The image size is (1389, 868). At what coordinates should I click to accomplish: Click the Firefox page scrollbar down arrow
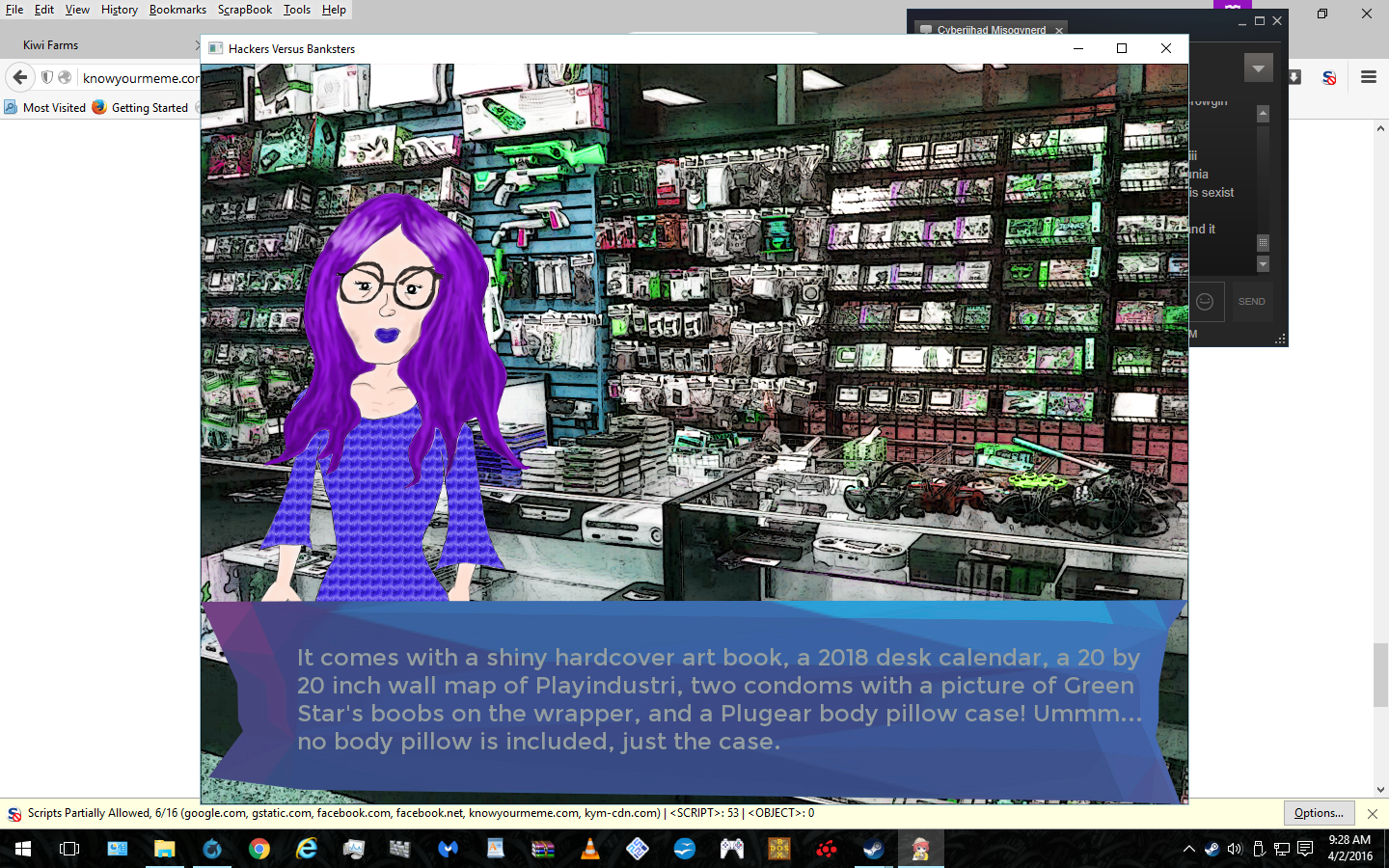(x=1380, y=790)
